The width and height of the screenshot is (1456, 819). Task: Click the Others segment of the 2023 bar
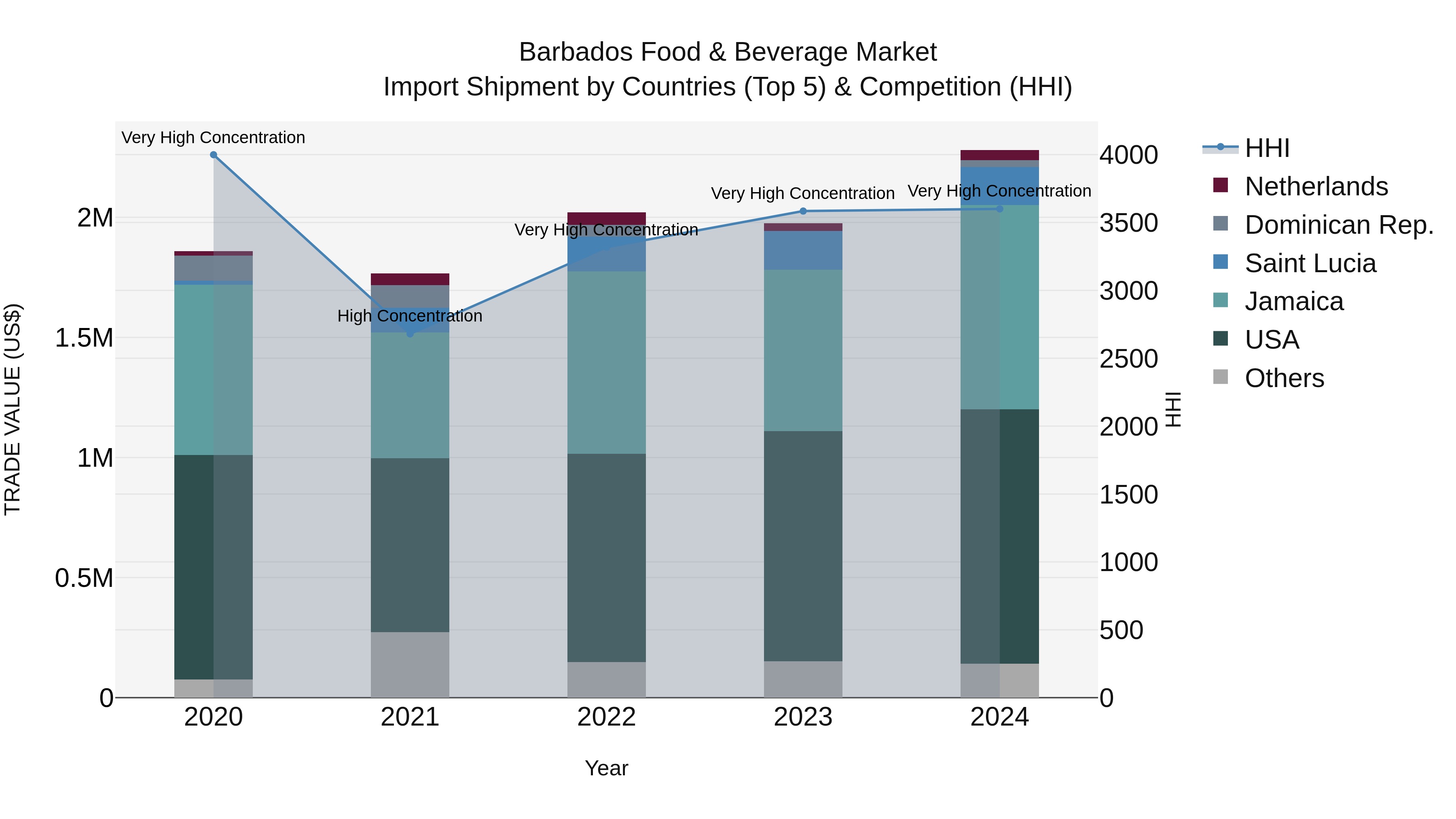click(803, 680)
